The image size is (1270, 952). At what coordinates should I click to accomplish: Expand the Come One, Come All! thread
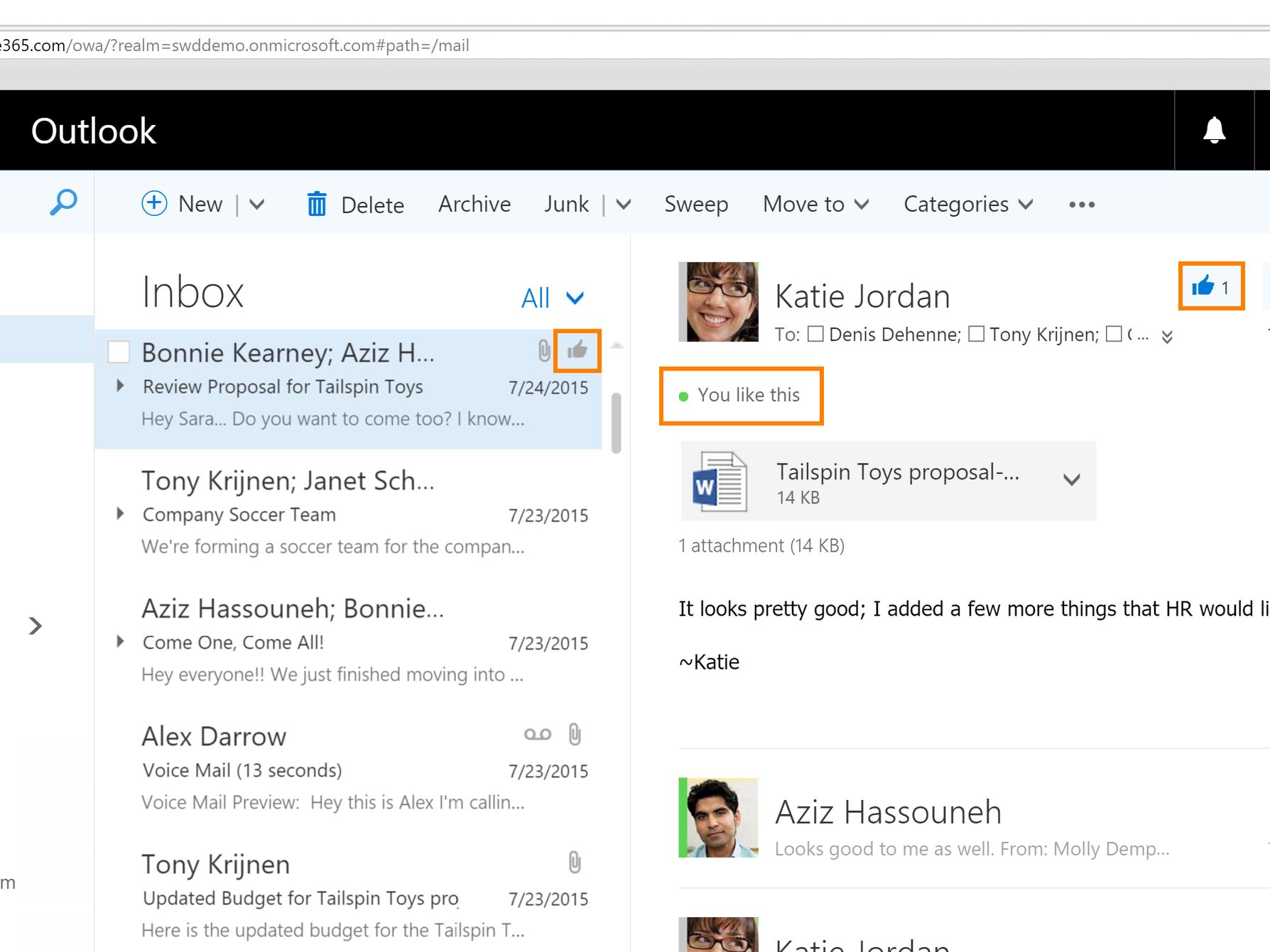(x=120, y=641)
